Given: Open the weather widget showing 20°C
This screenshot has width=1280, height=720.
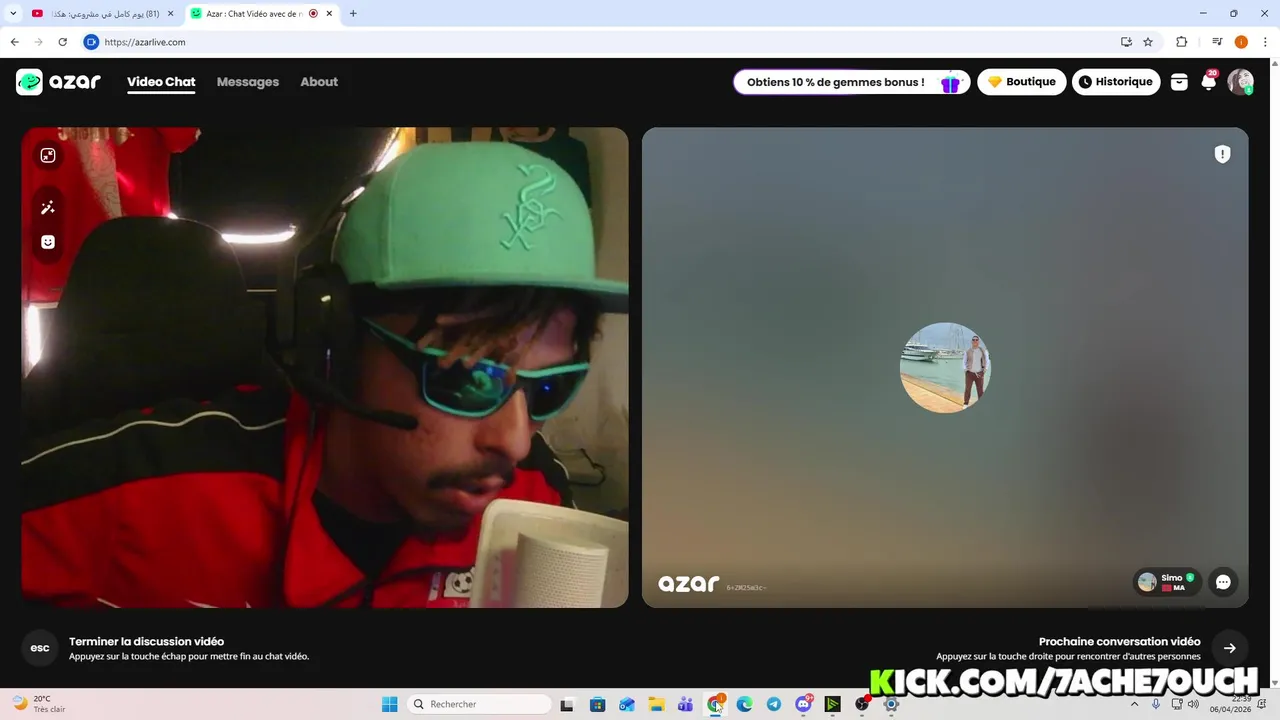Looking at the screenshot, I should pyautogui.click(x=38, y=704).
